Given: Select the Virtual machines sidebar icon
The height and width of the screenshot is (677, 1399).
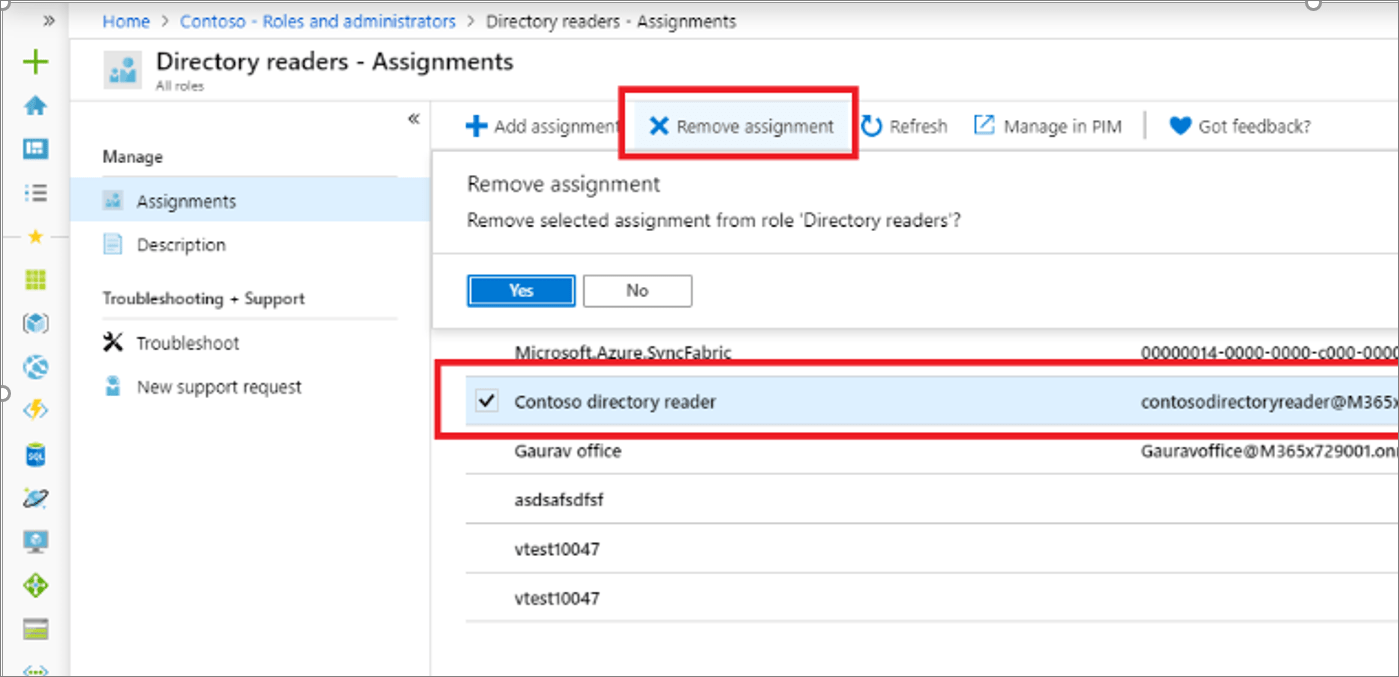Looking at the screenshot, I should tap(36, 541).
